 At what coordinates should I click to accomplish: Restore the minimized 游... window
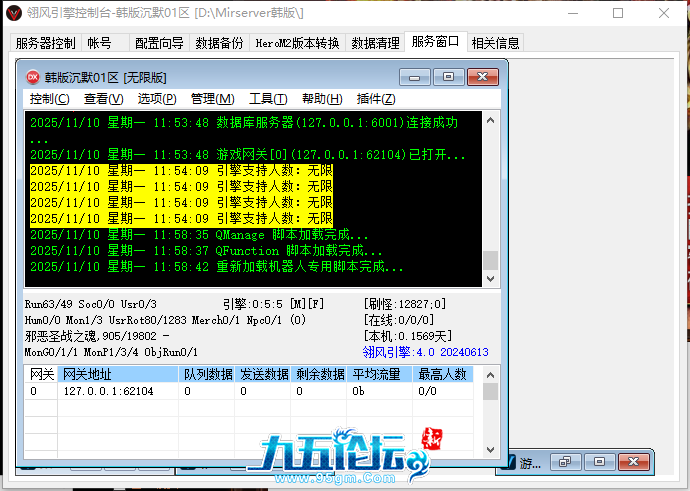566,462
